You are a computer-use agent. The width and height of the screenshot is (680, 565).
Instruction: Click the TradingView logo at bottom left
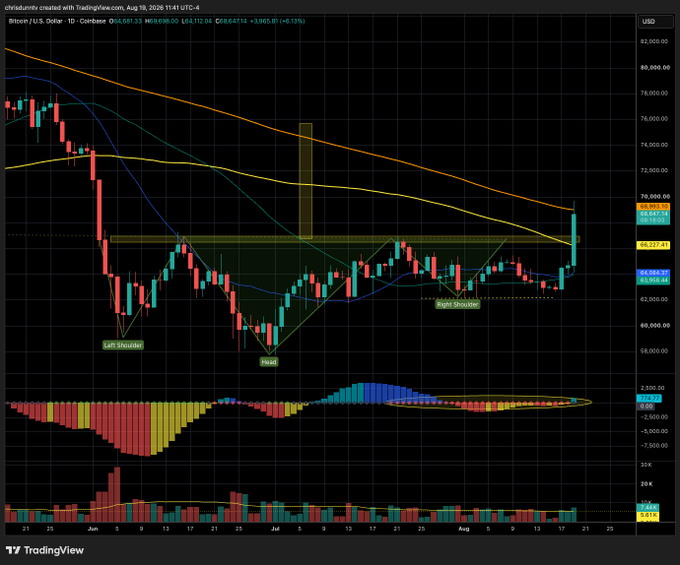coord(45,550)
